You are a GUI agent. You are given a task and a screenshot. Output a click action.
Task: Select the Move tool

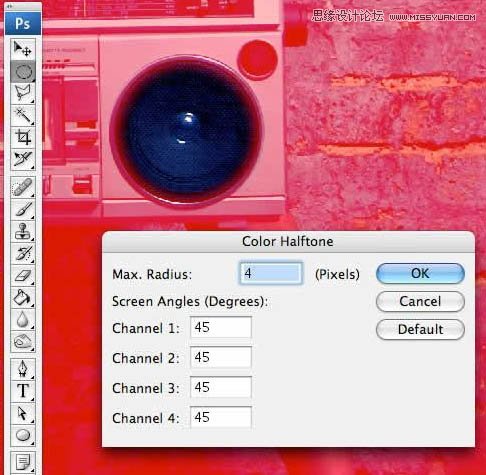click(23, 49)
